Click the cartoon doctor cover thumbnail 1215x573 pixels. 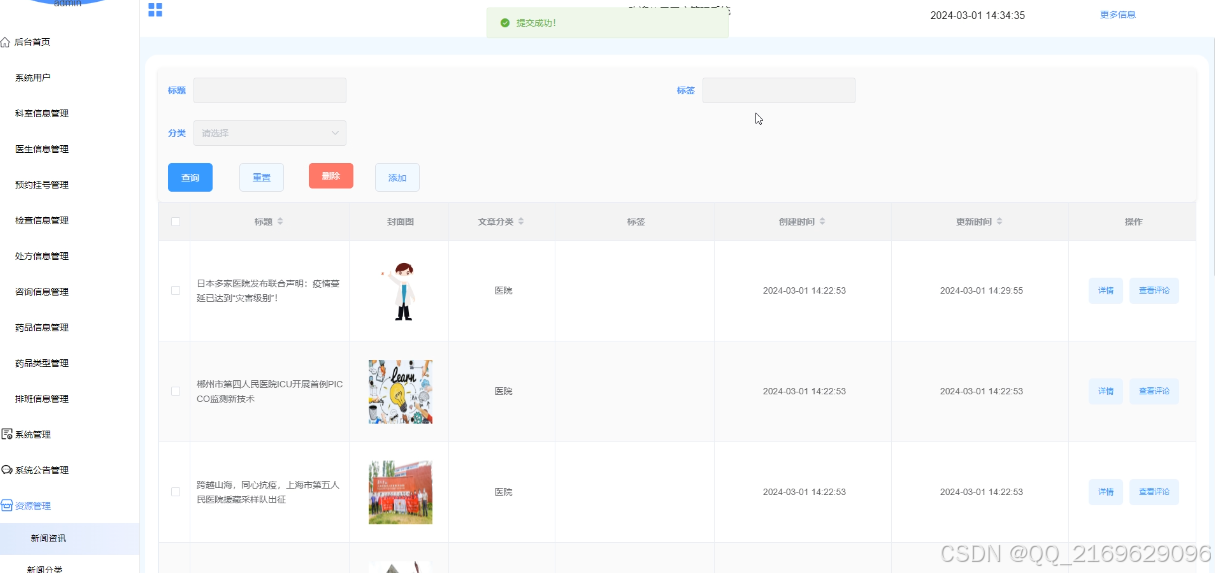click(401, 291)
